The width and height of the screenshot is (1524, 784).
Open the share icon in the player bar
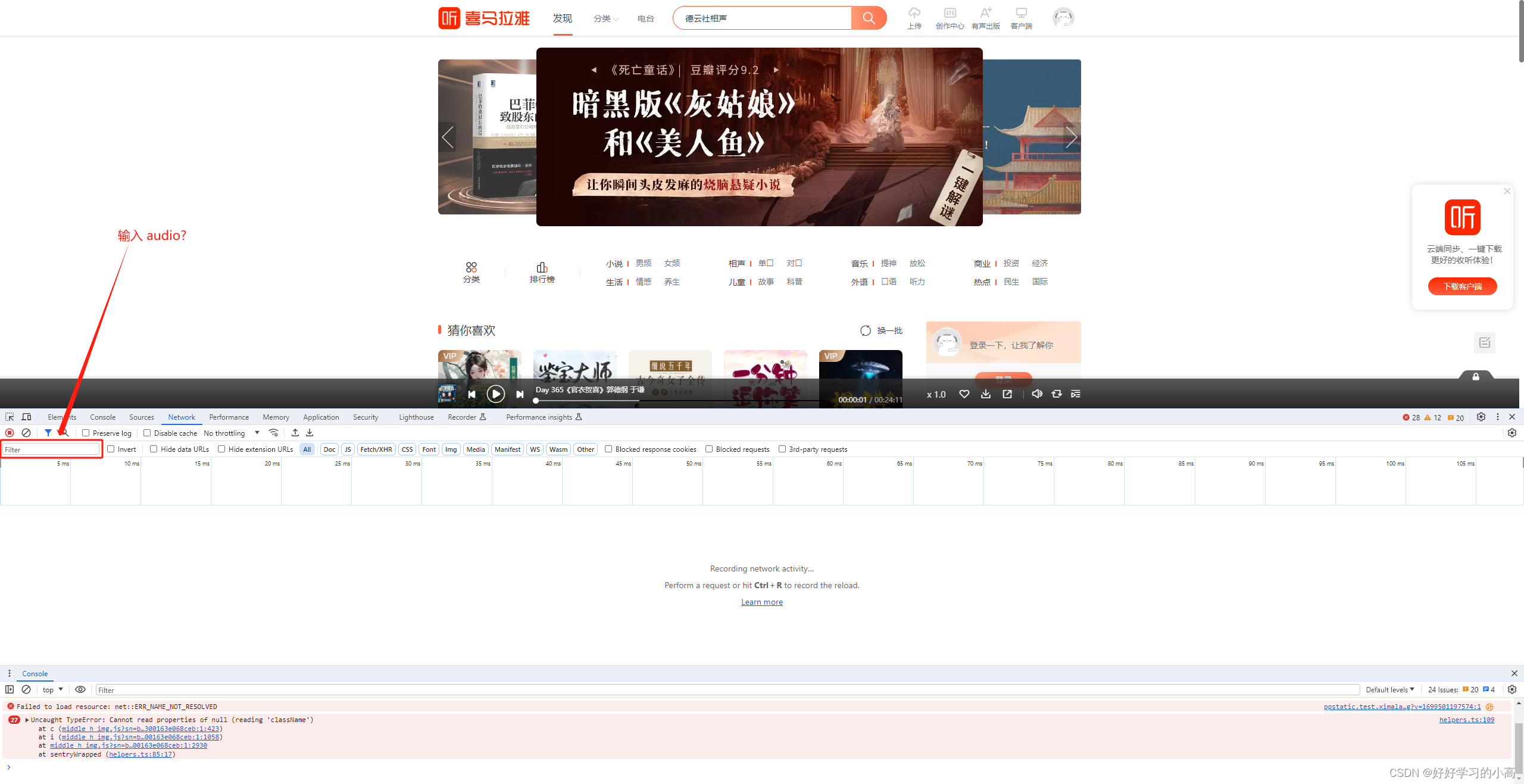[x=1007, y=393]
